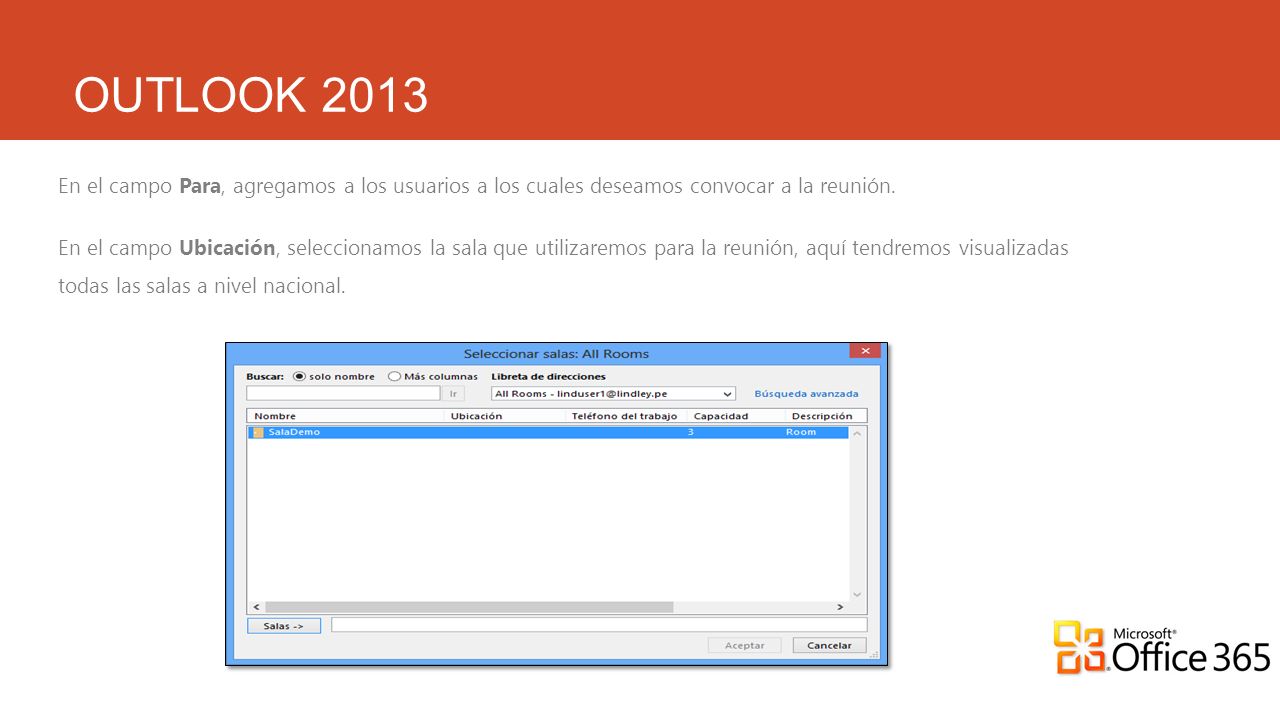
Task: Close the 'Seleccionar salas' dialog
Action: (865, 351)
